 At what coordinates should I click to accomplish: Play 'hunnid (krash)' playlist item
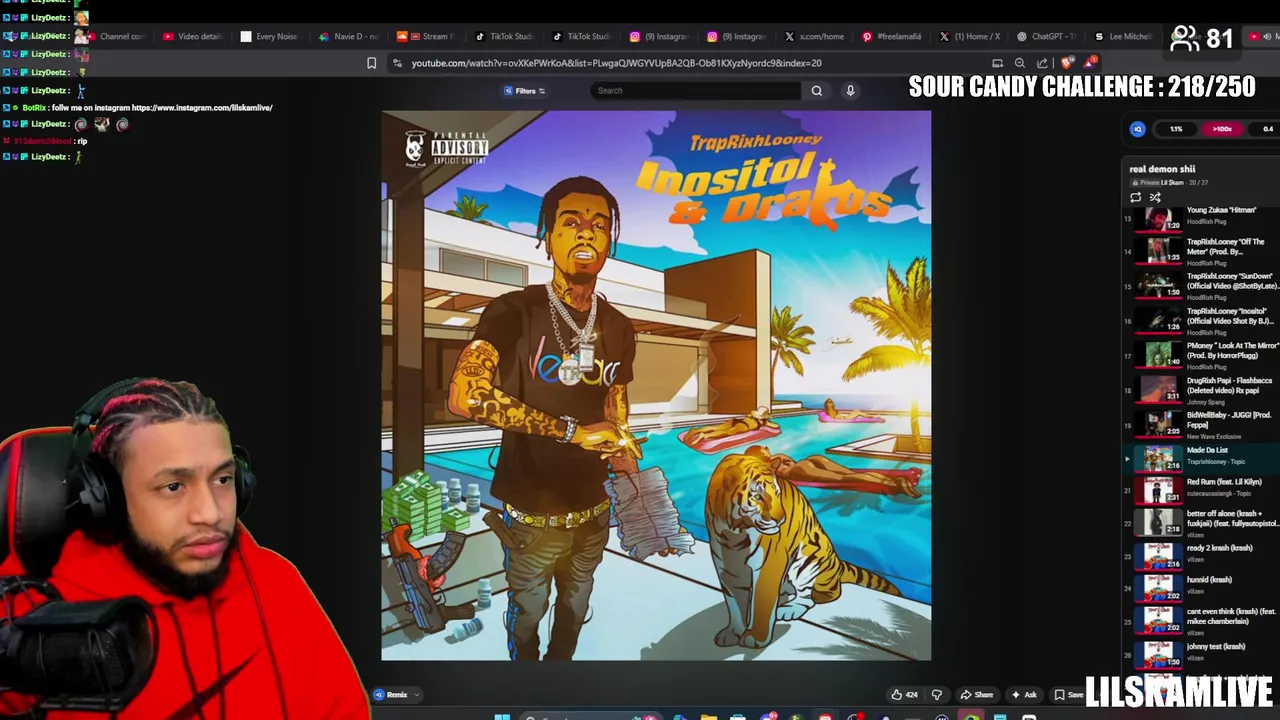[x=1203, y=587]
